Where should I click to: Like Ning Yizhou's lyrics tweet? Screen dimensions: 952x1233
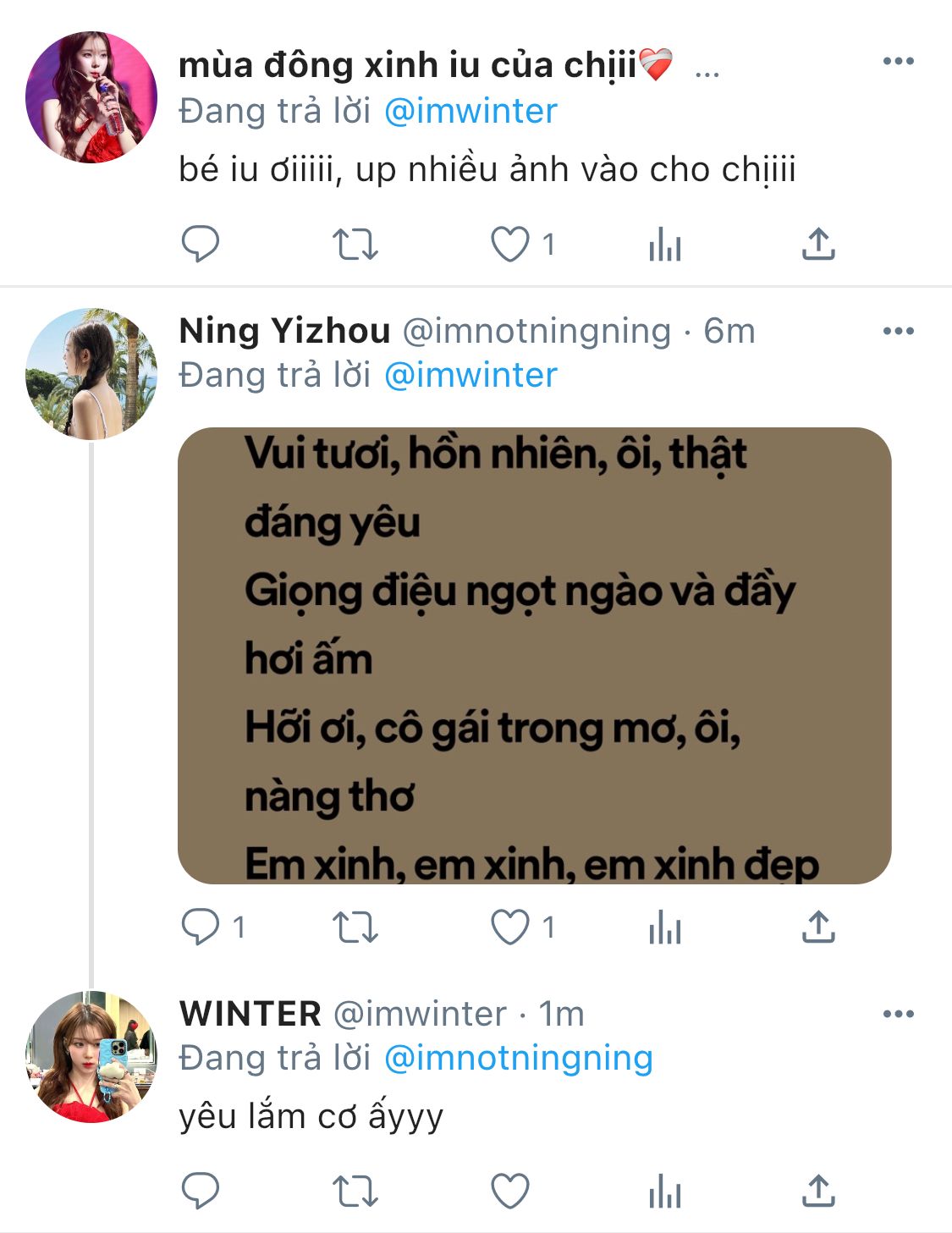(x=510, y=928)
